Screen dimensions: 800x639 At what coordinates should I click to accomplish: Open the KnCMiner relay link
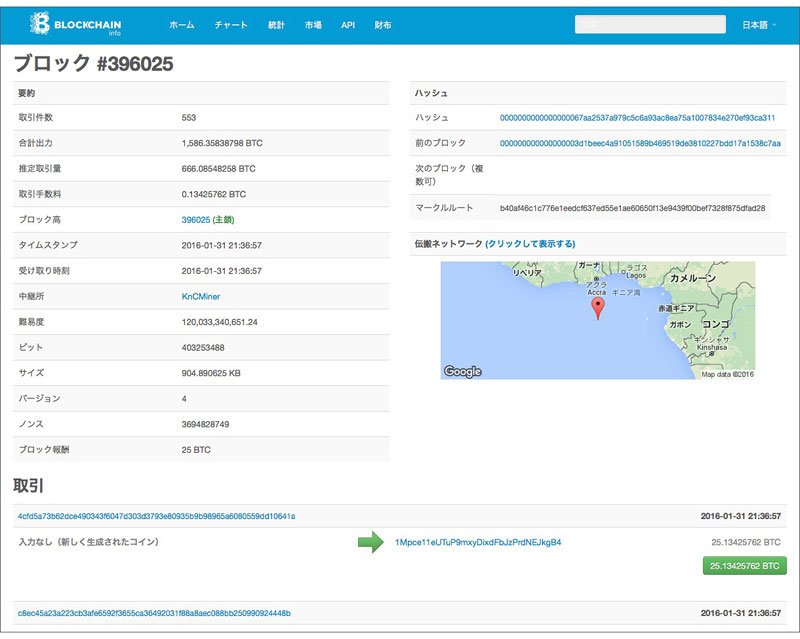201,296
